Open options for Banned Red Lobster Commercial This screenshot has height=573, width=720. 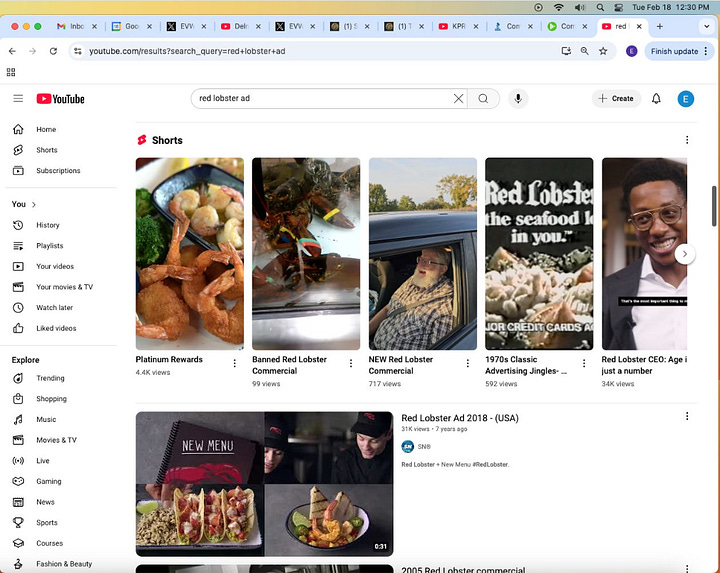point(351,364)
